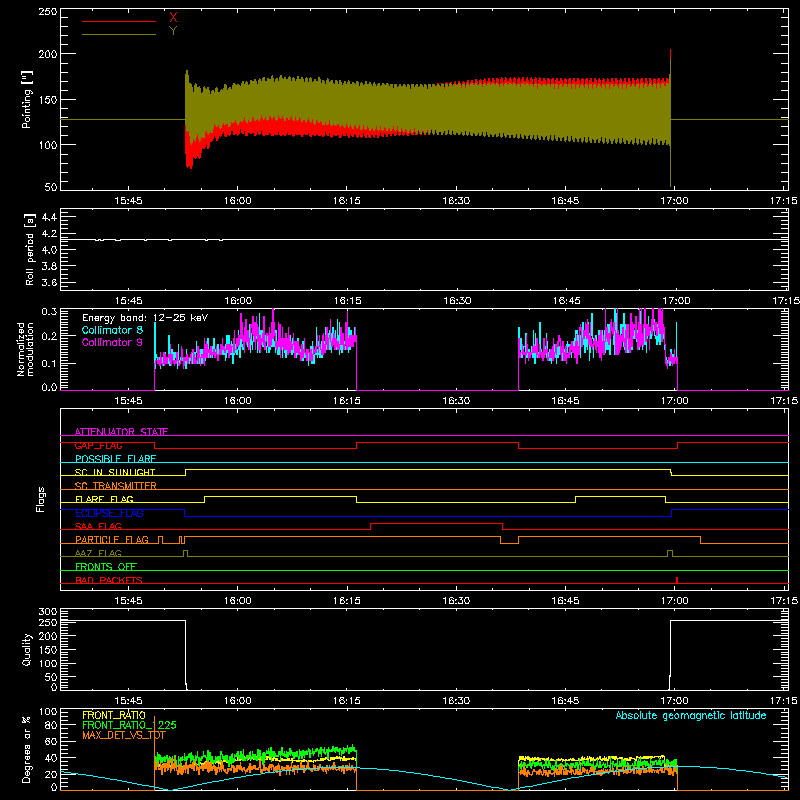
Task: Click the 4.4 tick on Roll period axis
Action: click(x=49, y=217)
